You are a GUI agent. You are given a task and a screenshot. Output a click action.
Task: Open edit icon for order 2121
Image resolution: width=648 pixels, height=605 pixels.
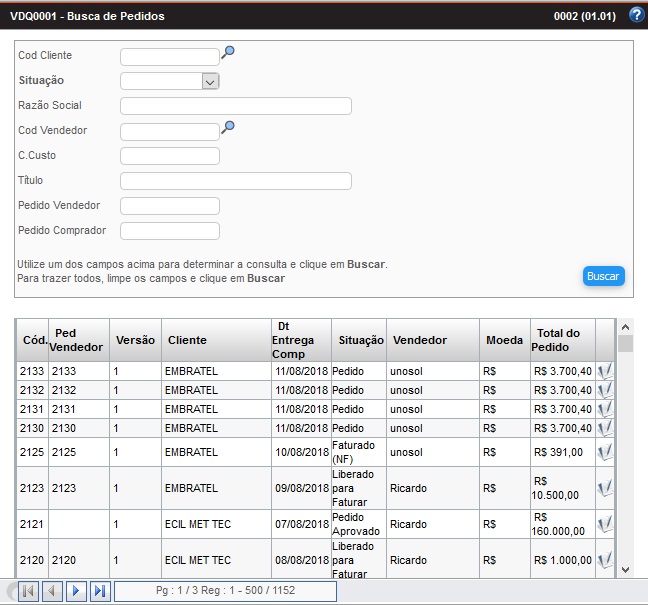[604, 524]
